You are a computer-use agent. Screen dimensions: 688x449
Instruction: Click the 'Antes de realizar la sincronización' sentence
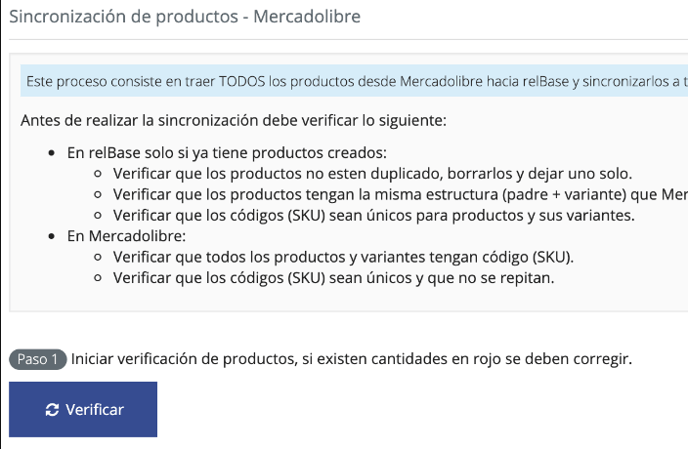[x=233, y=120]
